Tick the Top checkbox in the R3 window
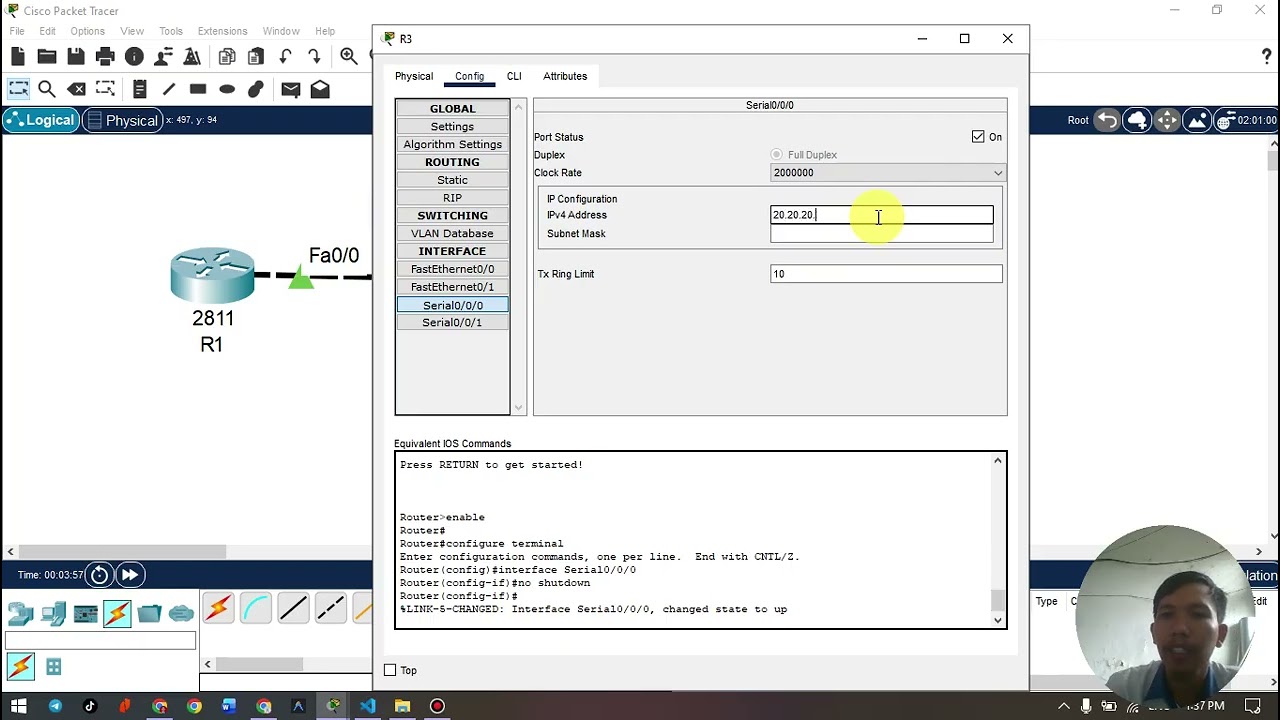1280x720 pixels. tap(390, 670)
